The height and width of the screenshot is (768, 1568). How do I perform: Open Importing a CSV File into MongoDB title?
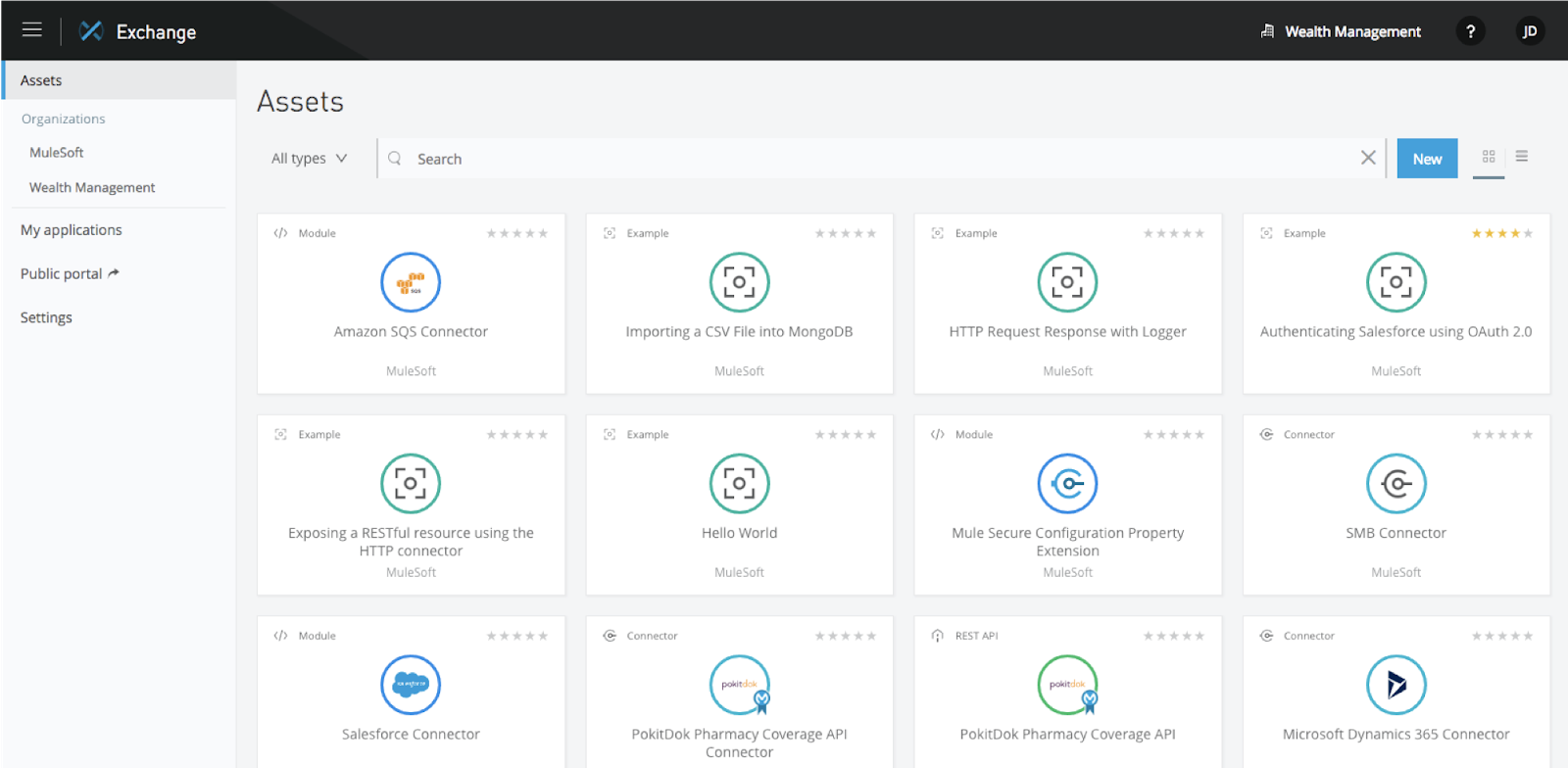pyautogui.click(x=739, y=332)
